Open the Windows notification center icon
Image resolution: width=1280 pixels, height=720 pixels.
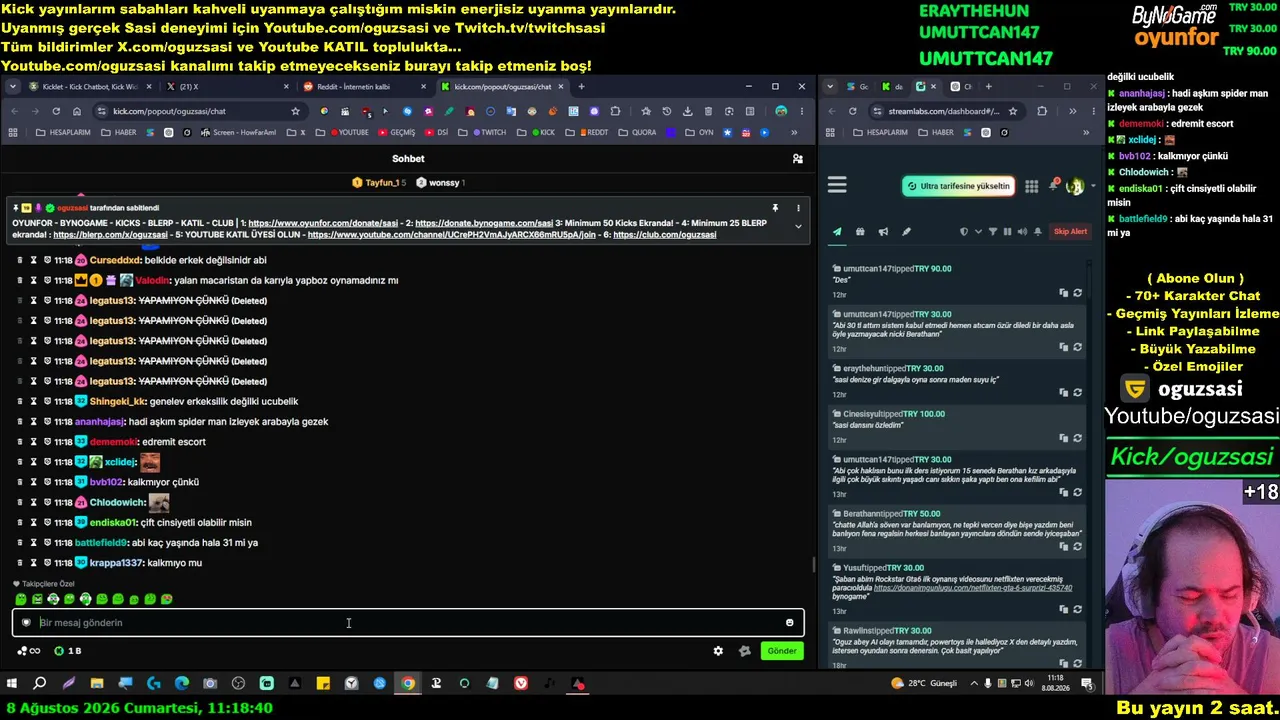click(1087, 684)
